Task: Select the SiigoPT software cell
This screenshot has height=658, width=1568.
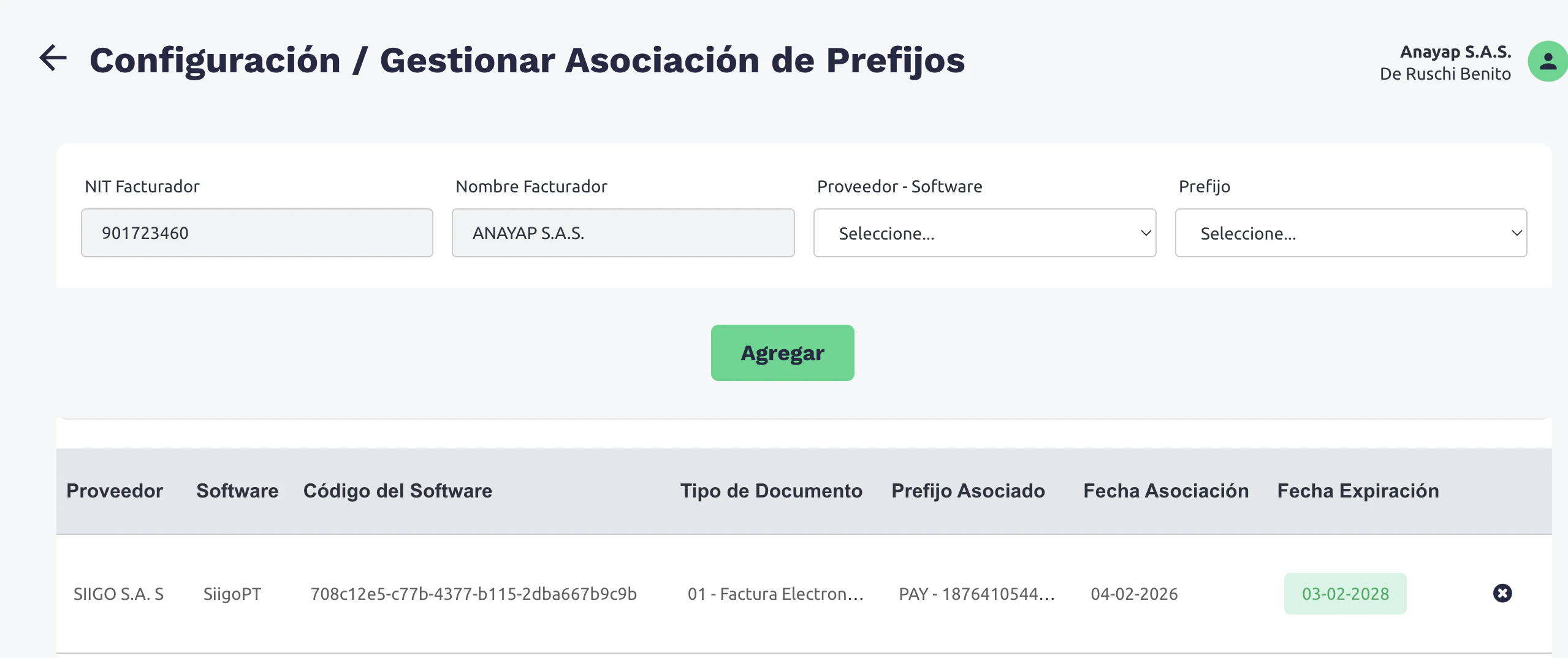Action: (x=232, y=594)
